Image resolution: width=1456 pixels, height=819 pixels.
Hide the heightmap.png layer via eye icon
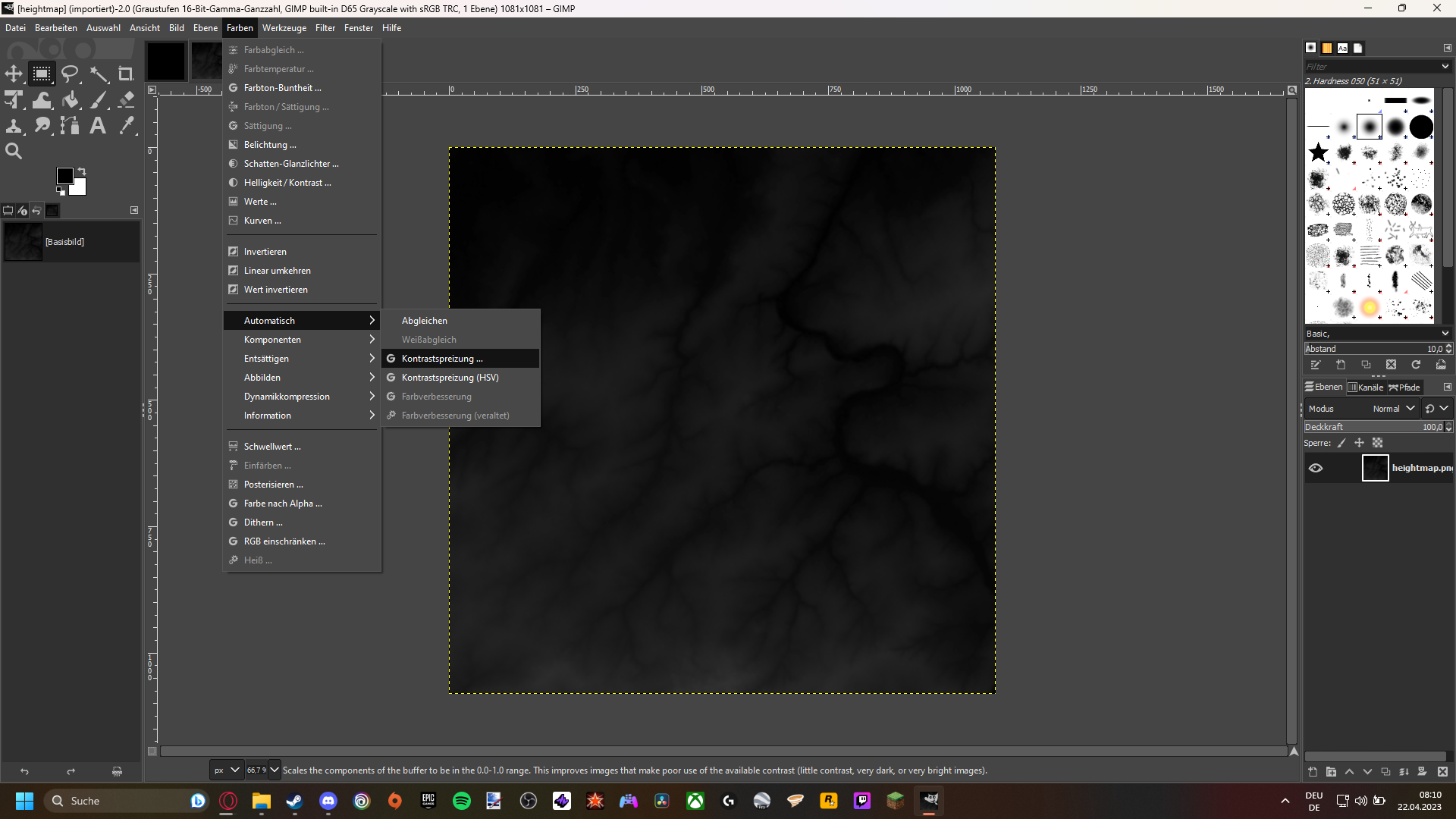1316,468
